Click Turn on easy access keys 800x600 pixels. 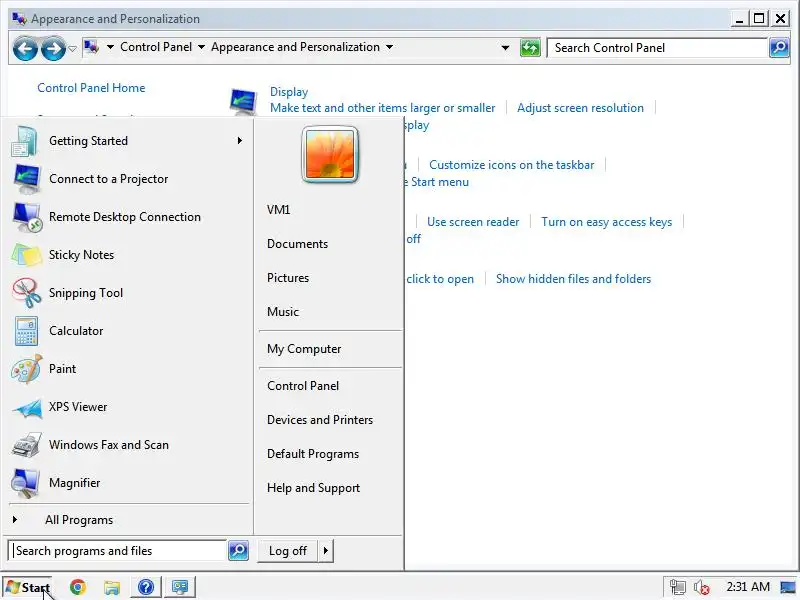[x=606, y=222]
